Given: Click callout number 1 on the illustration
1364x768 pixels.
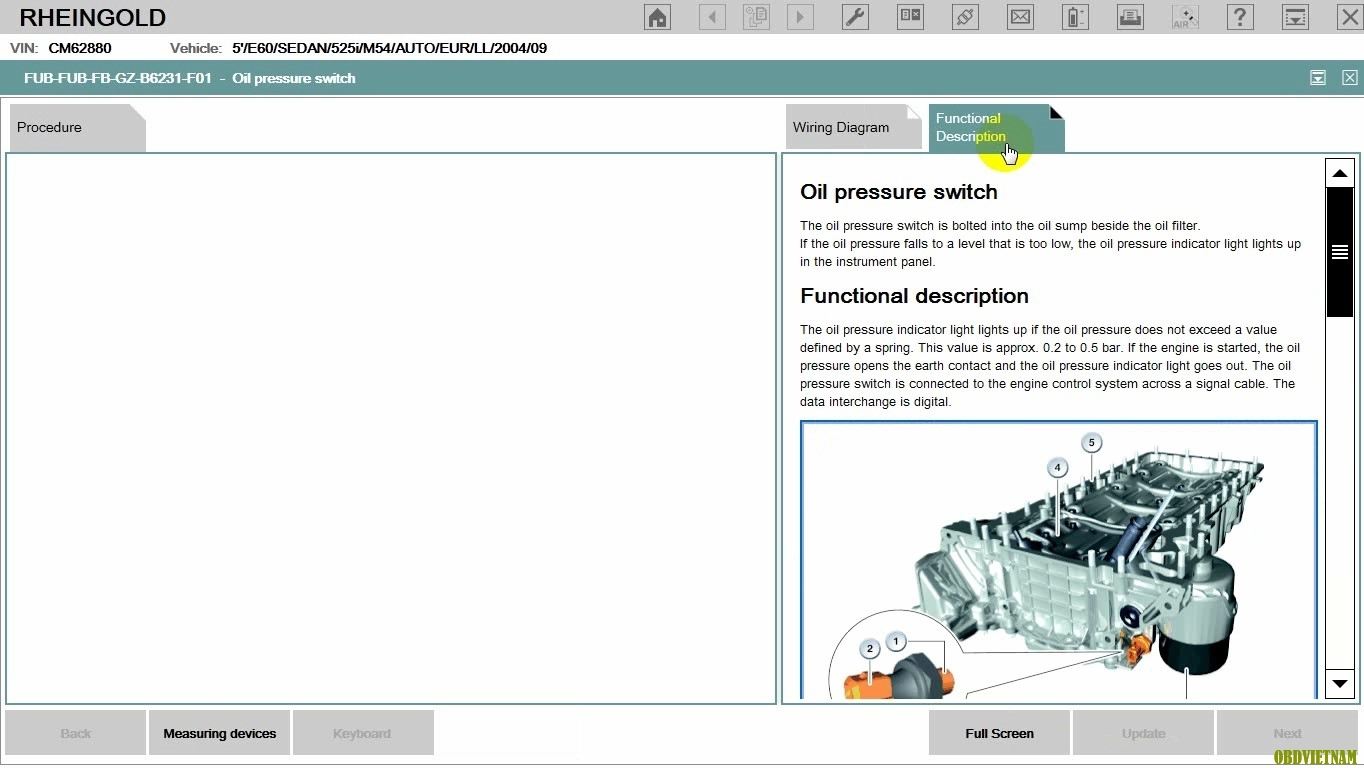Looking at the screenshot, I should (896, 641).
